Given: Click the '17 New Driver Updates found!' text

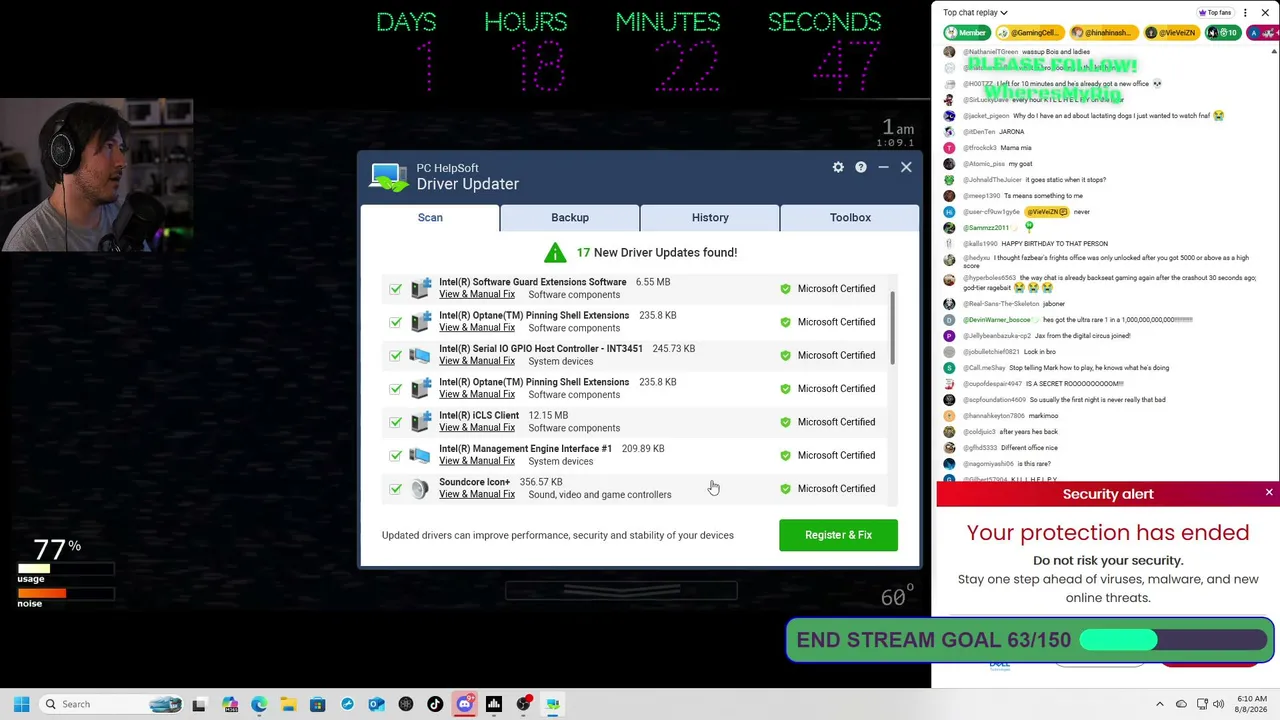Looking at the screenshot, I should click(x=656, y=252).
